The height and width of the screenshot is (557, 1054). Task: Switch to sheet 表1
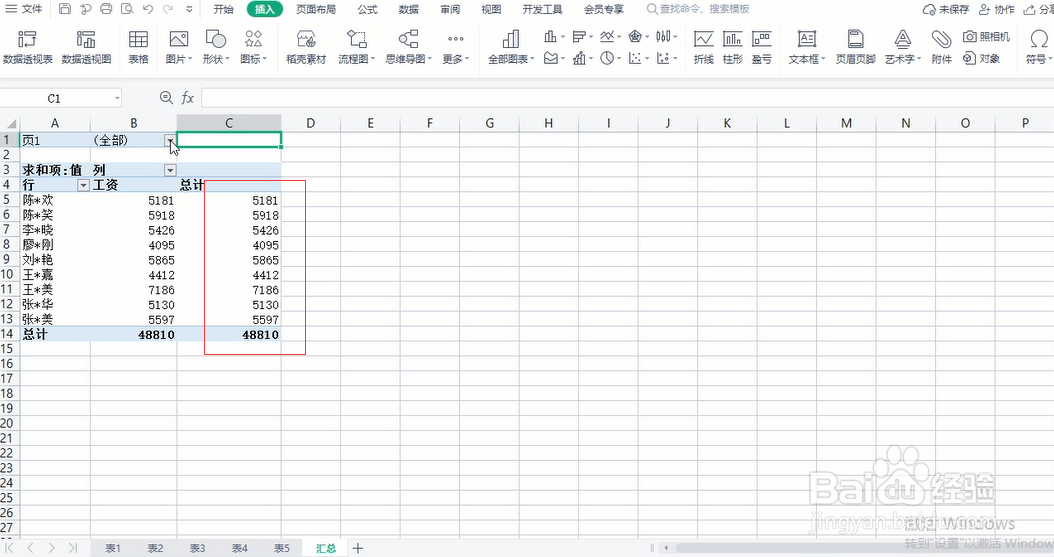click(x=113, y=548)
